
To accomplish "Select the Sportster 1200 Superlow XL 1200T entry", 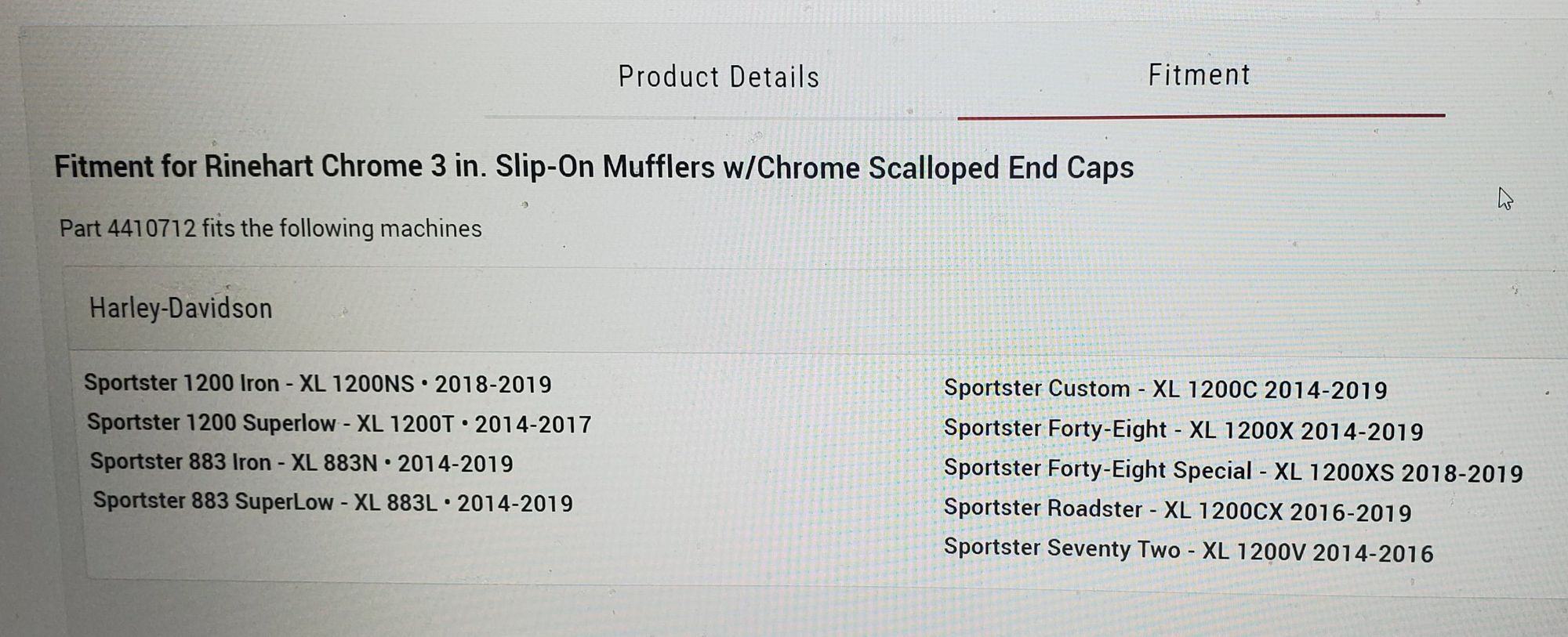I will [x=339, y=424].
